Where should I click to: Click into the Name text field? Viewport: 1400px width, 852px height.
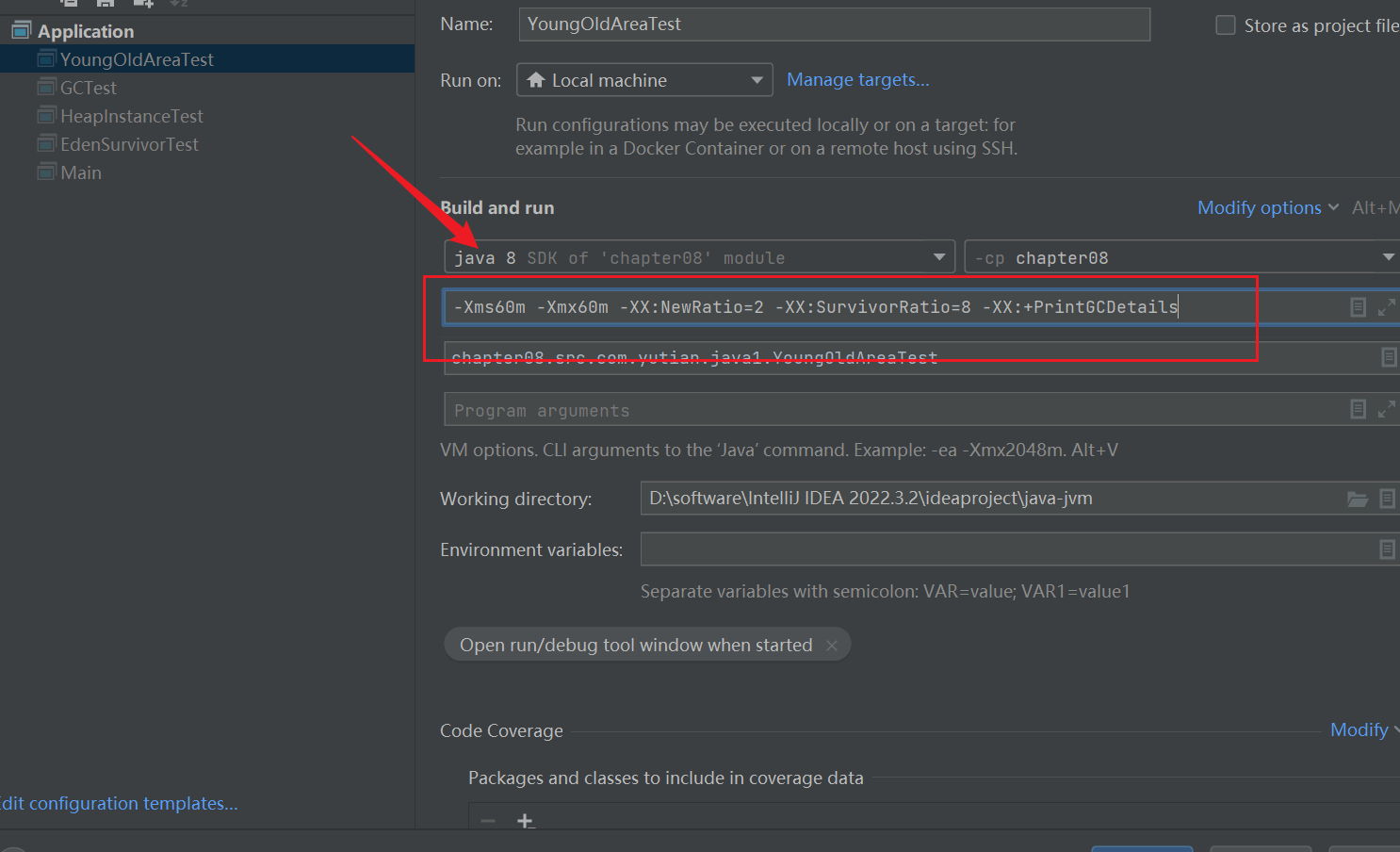click(834, 25)
